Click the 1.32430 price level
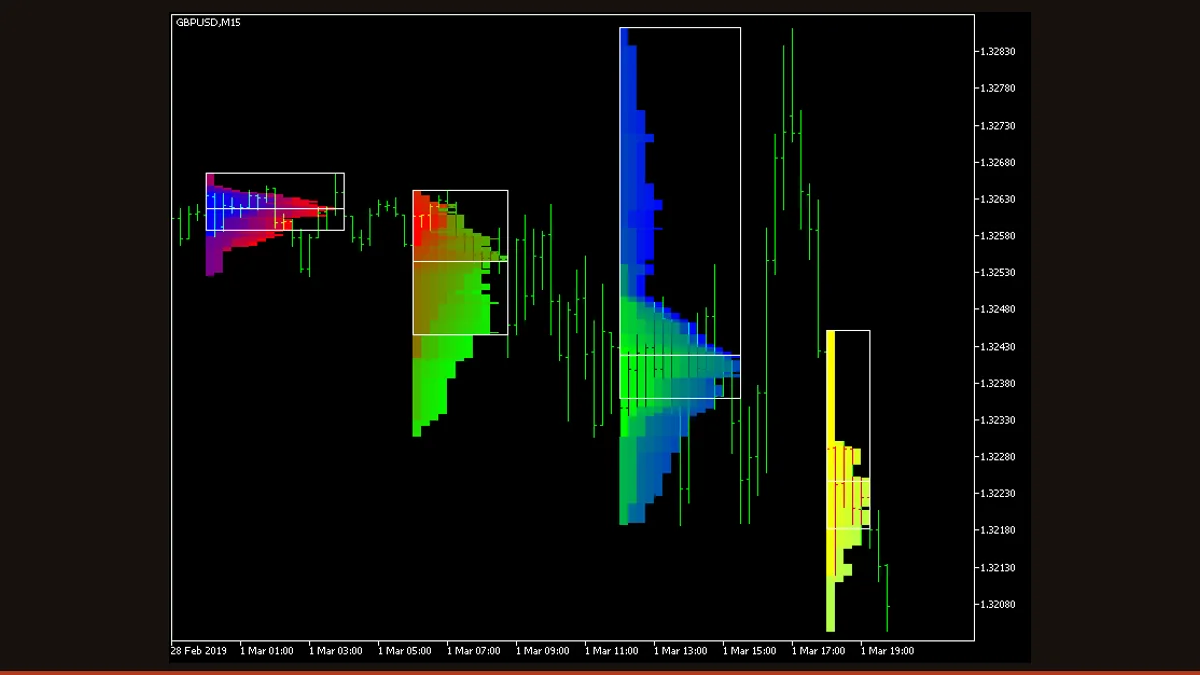 pyautogui.click(x=997, y=347)
